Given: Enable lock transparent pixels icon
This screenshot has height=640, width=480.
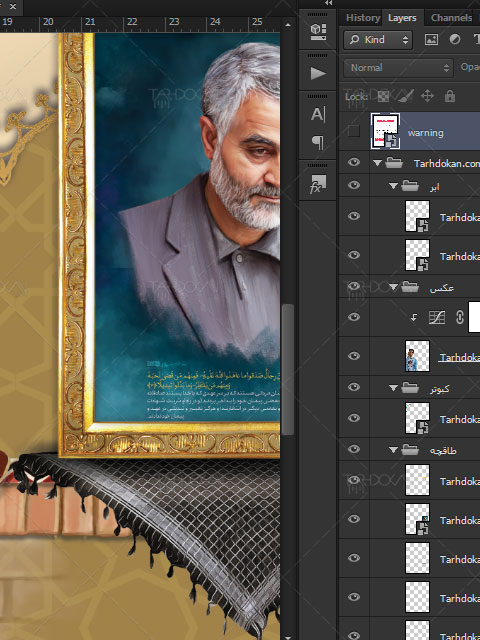Looking at the screenshot, I should (x=383, y=96).
